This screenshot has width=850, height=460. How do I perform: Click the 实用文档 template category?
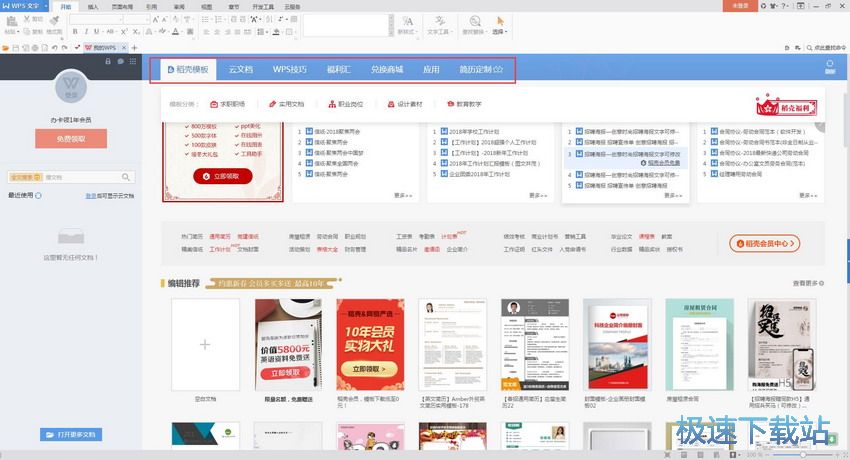pyautogui.click(x=287, y=104)
